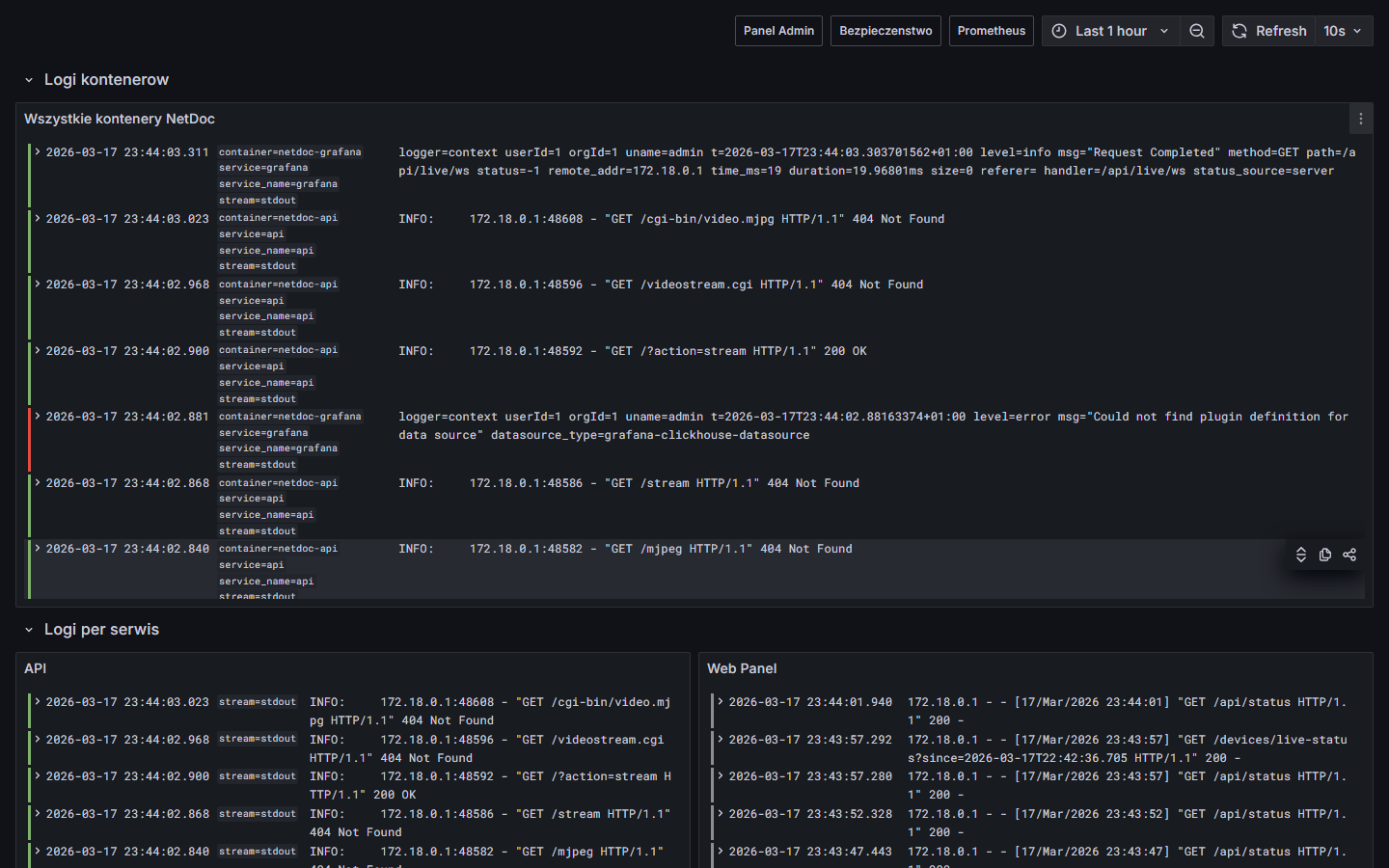Open the Last 1 hour time range picker

[x=1110, y=31]
